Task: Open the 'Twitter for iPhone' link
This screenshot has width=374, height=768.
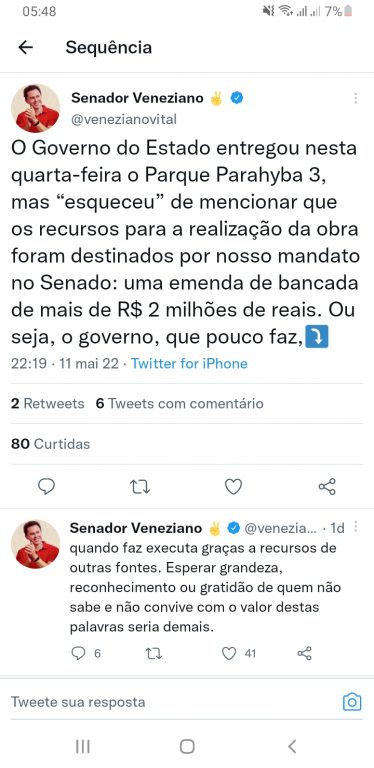Action: click(189, 363)
